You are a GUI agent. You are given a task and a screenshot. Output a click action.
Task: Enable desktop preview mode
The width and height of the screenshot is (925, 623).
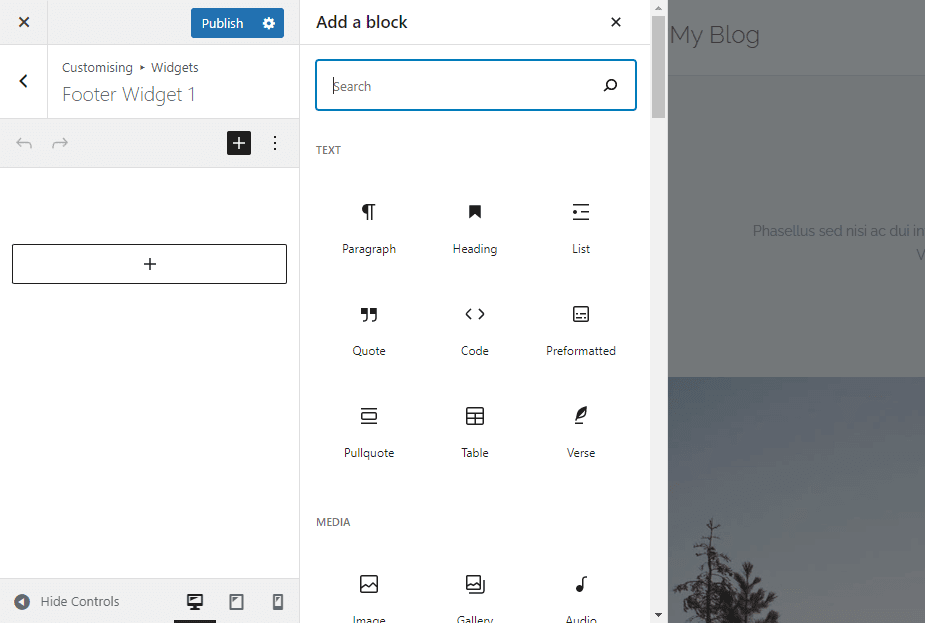click(x=194, y=601)
